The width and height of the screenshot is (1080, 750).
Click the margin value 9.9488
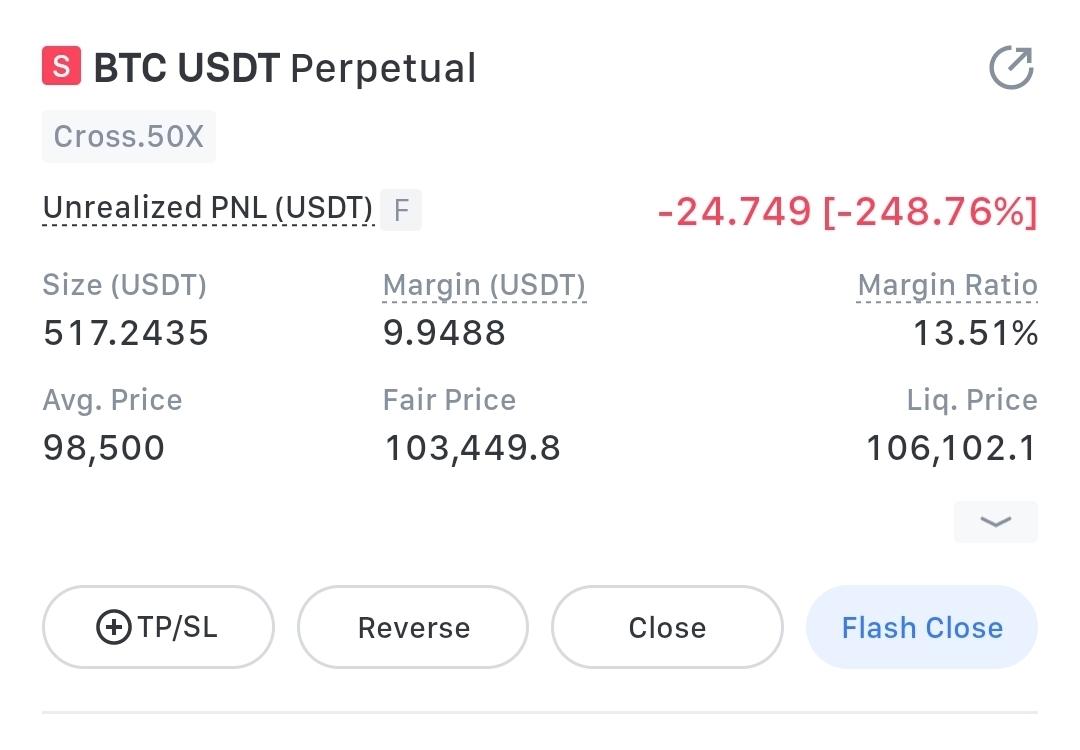tap(444, 333)
